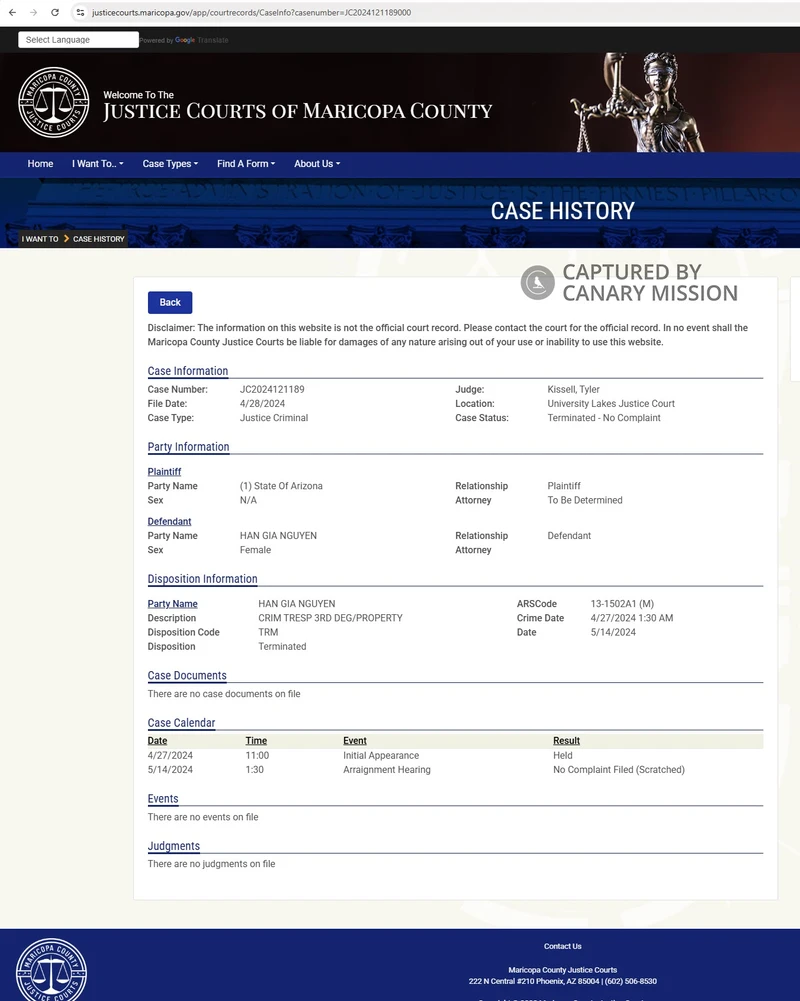Click the browser forward arrow
The width and height of the screenshot is (800, 1001).
pos(34,12)
